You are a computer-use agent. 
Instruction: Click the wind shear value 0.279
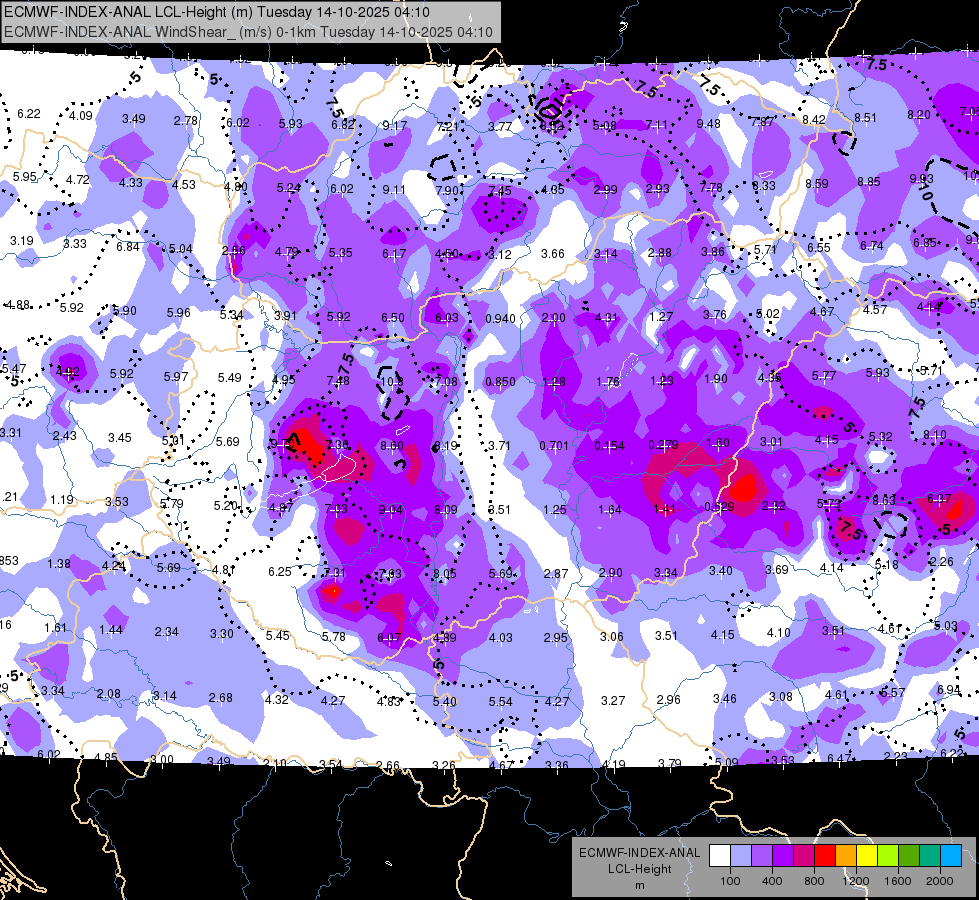[664, 445]
